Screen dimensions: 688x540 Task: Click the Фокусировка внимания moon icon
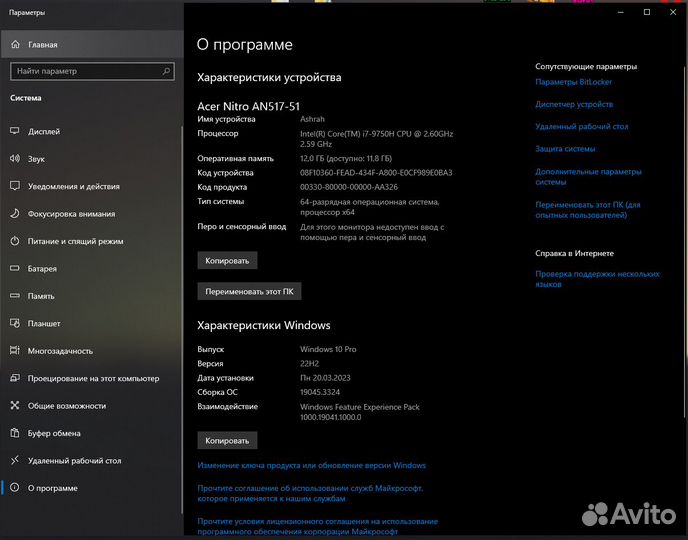point(15,213)
